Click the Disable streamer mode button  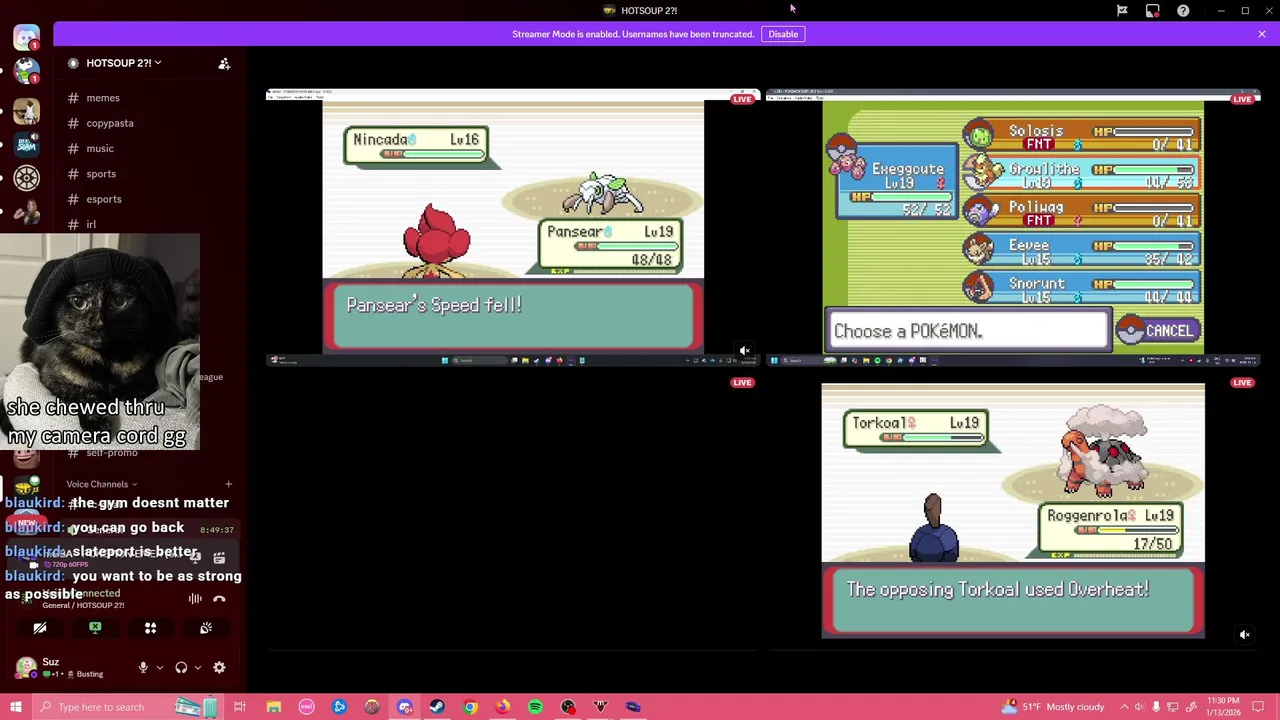coord(783,34)
